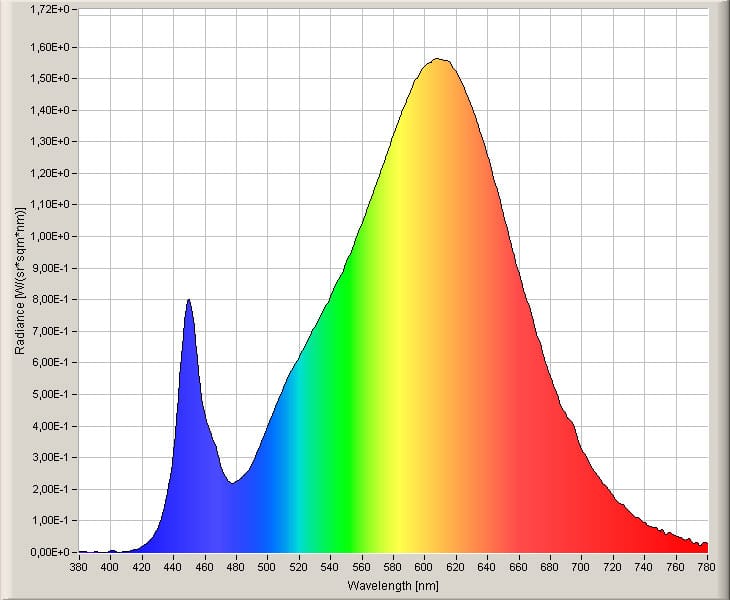Screen dimensions: 730x600
Task: Click the 540 wavelength tick label
Action: tap(330, 567)
